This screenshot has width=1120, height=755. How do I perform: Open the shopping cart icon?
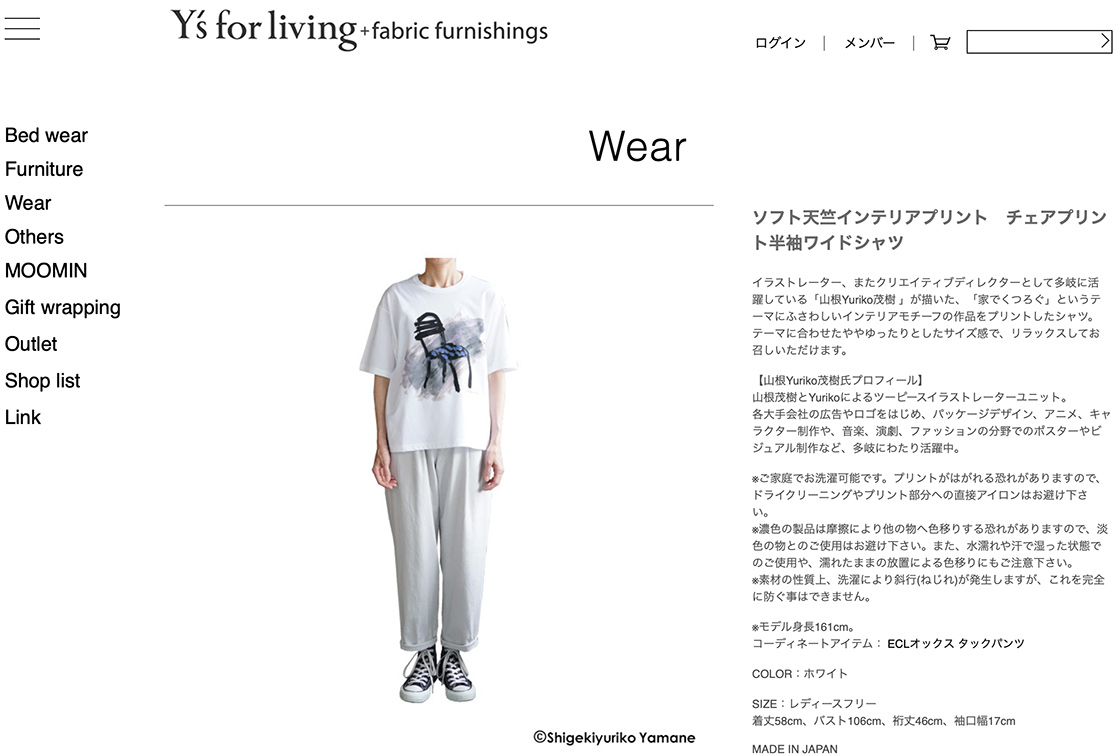(940, 43)
